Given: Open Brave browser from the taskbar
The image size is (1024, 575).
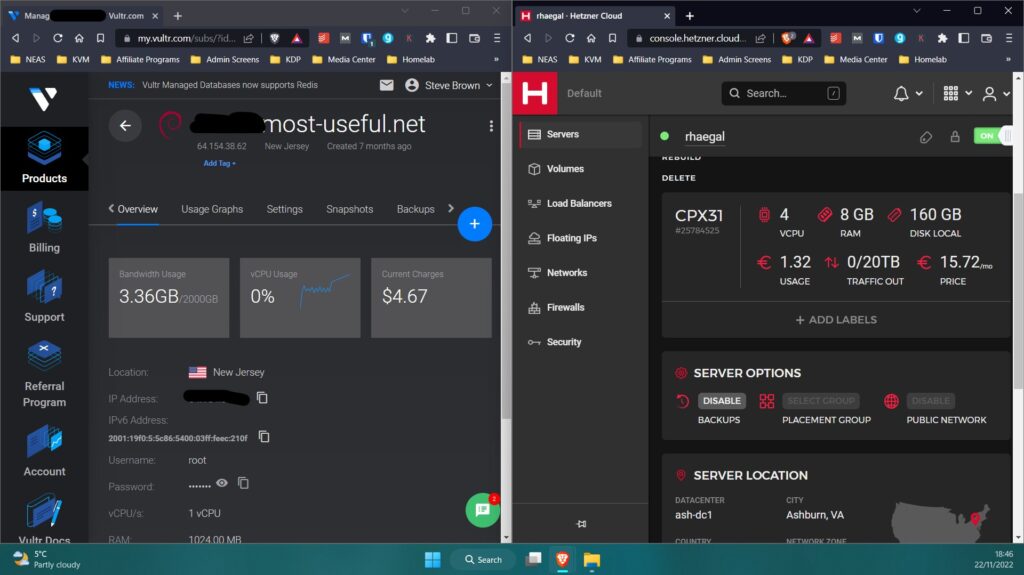Looking at the screenshot, I should click(562, 559).
